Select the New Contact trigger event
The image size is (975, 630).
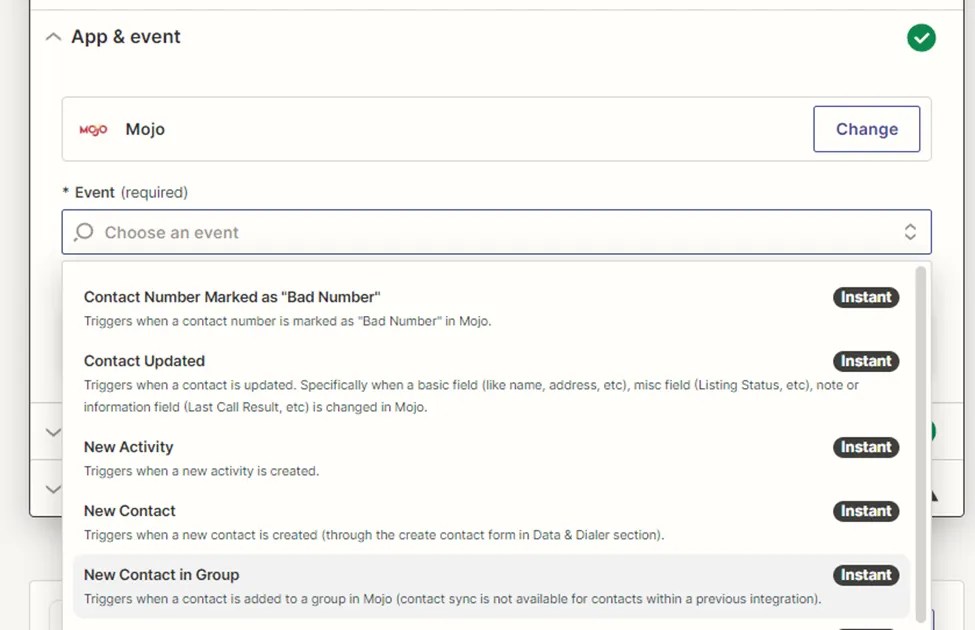(x=129, y=511)
